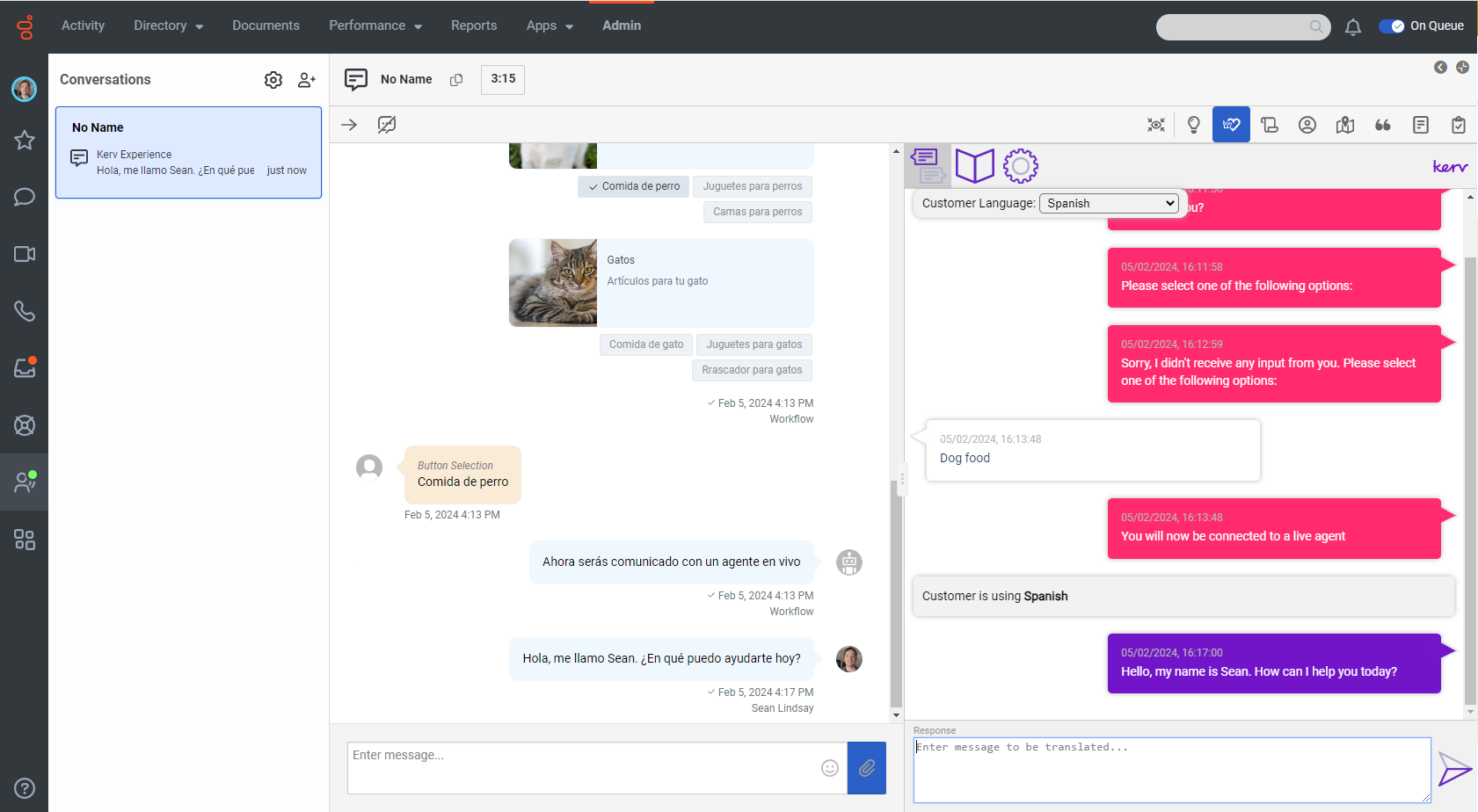This screenshot has width=1478, height=812.
Task: Click the Kerv gear settings icon
Action: (1020, 166)
